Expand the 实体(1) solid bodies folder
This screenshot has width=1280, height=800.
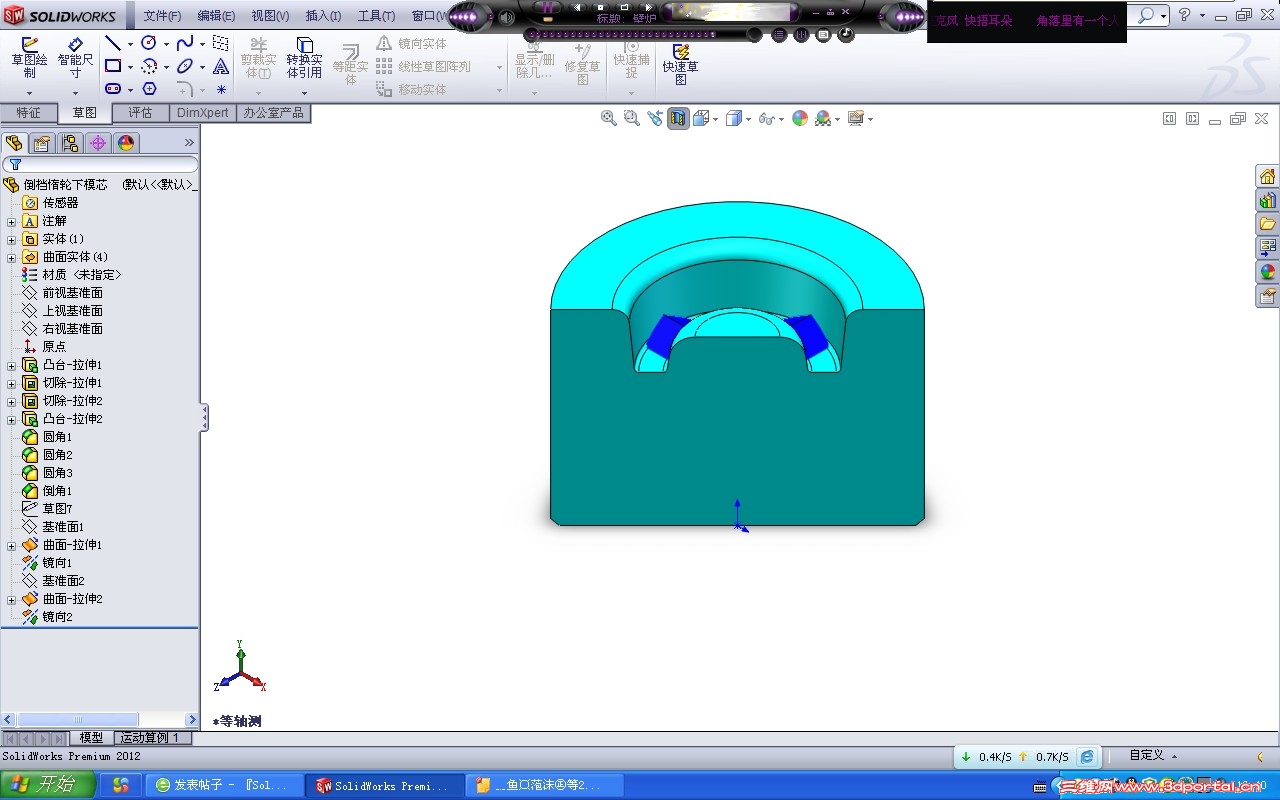click(11, 239)
